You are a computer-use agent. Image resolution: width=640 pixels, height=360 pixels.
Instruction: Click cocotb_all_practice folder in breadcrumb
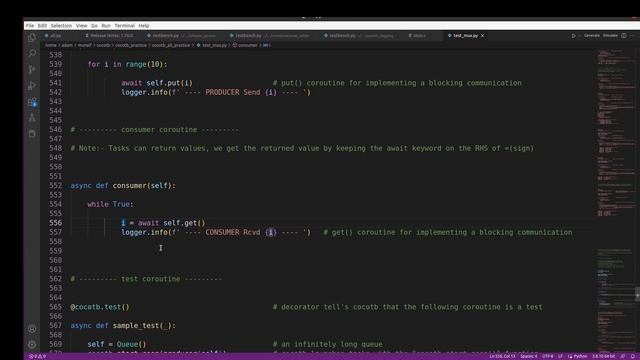(171, 45)
